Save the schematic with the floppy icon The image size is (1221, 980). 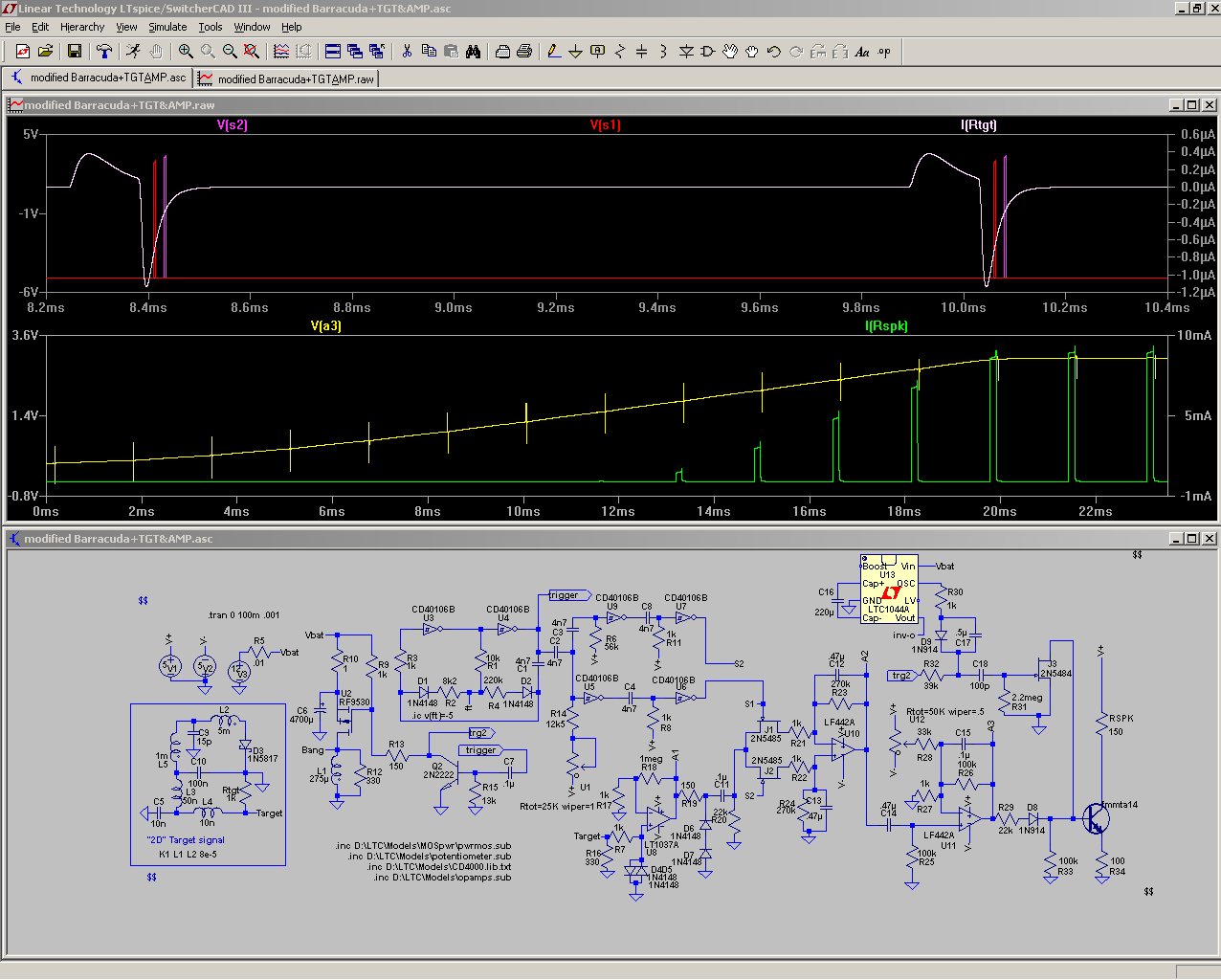(74, 52)
